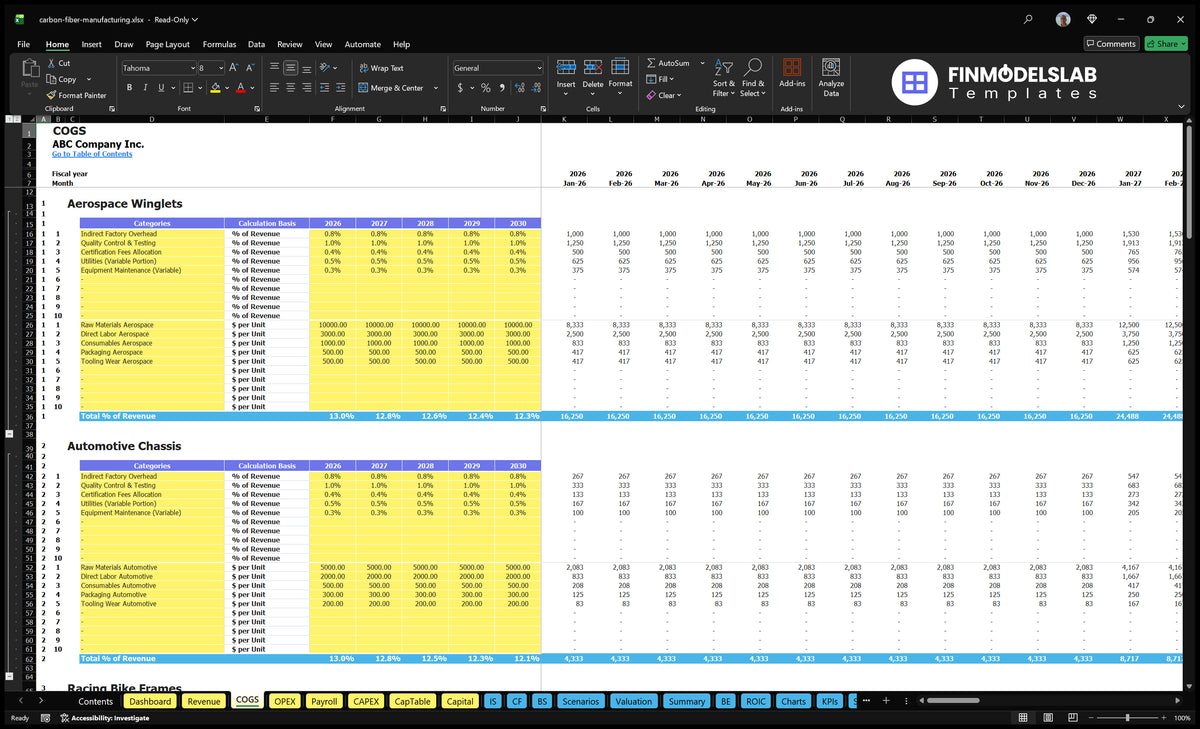This screenshot has width=1200, height=729.
Task: Click Accounting Number Format dollar icon
Action: 460,88
